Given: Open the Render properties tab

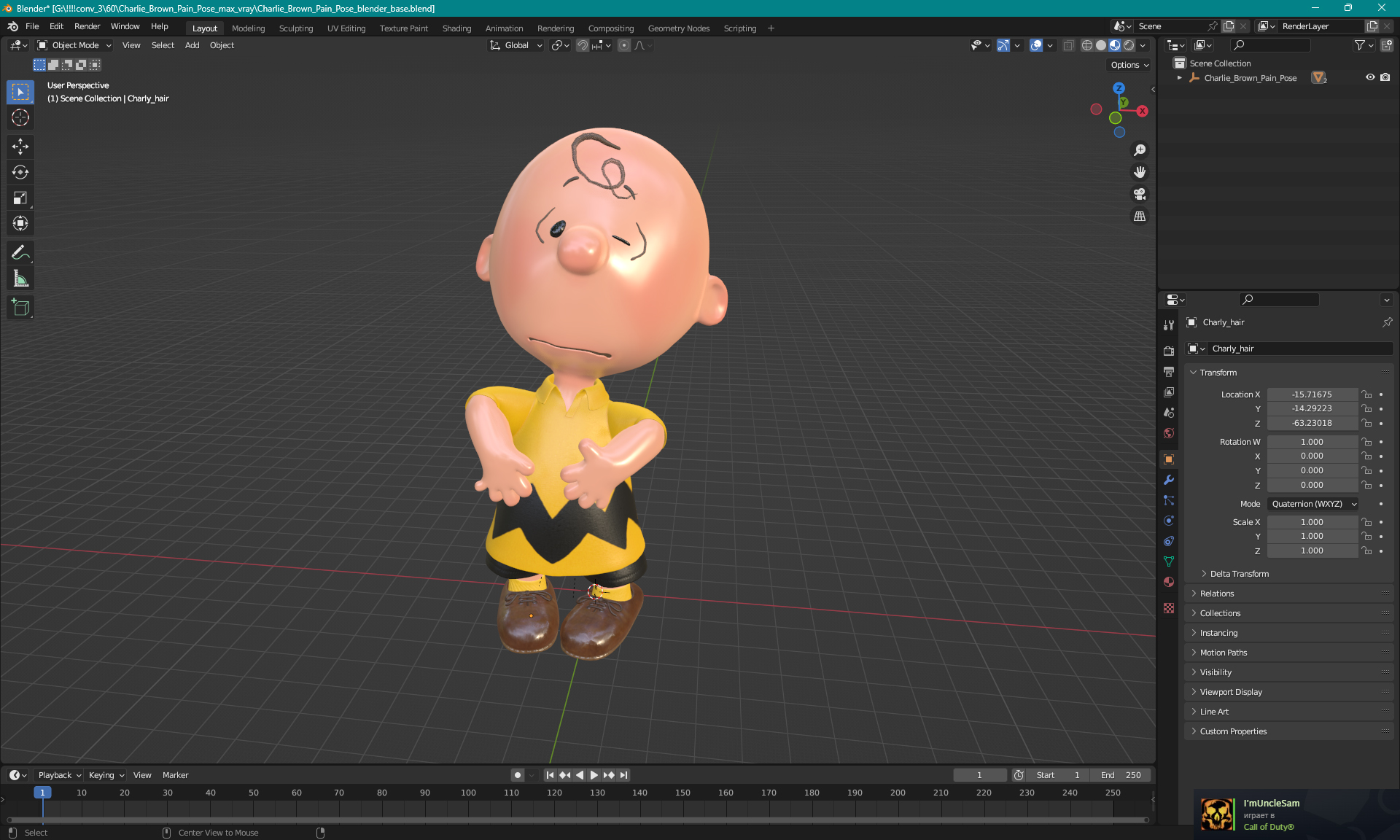Looking at the screenshot, I should tap(1169, 351).
